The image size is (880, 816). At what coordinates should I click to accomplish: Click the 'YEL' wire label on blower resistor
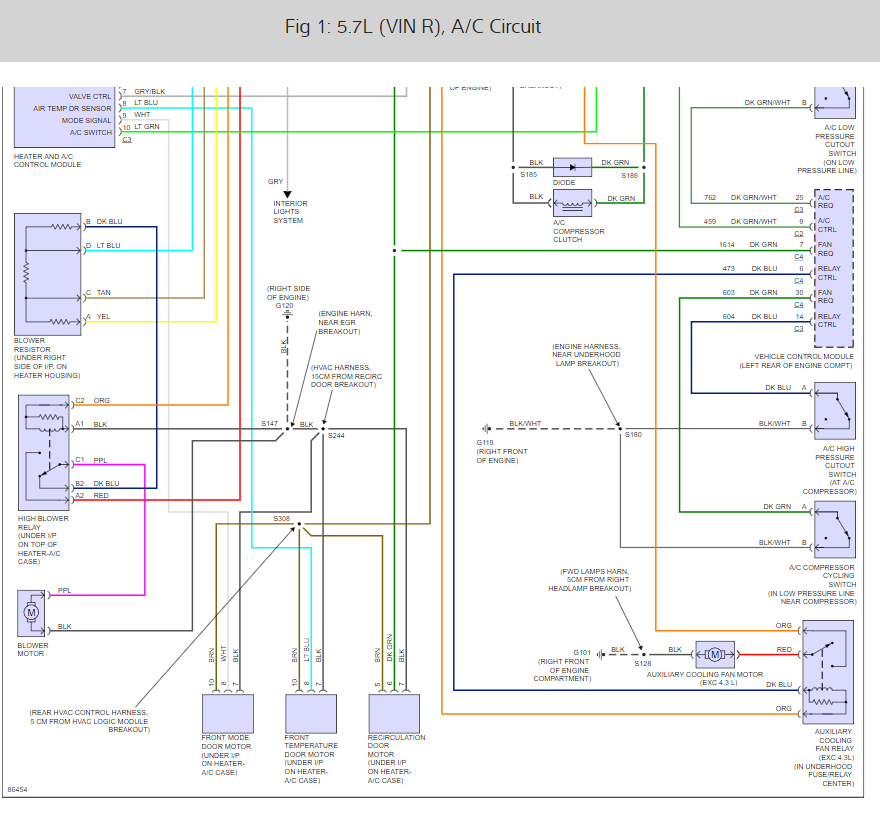coord(103,317)
